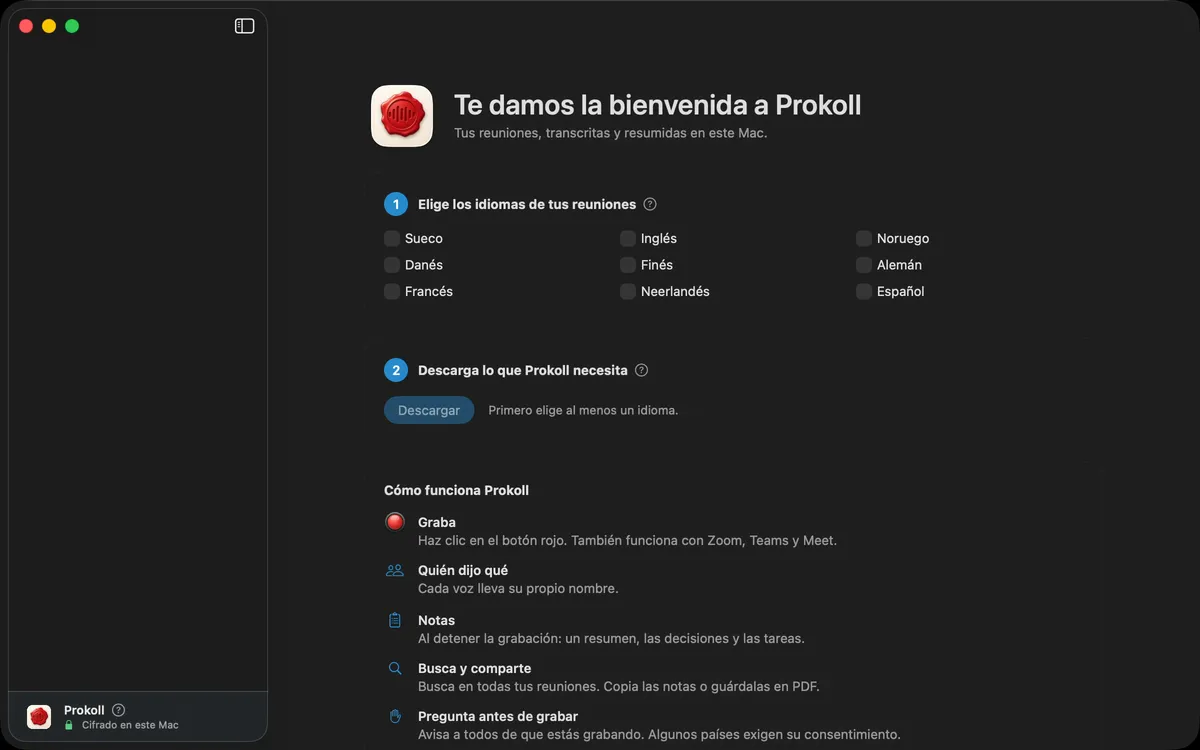Click the 'Graba' heading text
Image resolution: width=1200 pixels, height=750 pixels.
click(x=437, y=522)
